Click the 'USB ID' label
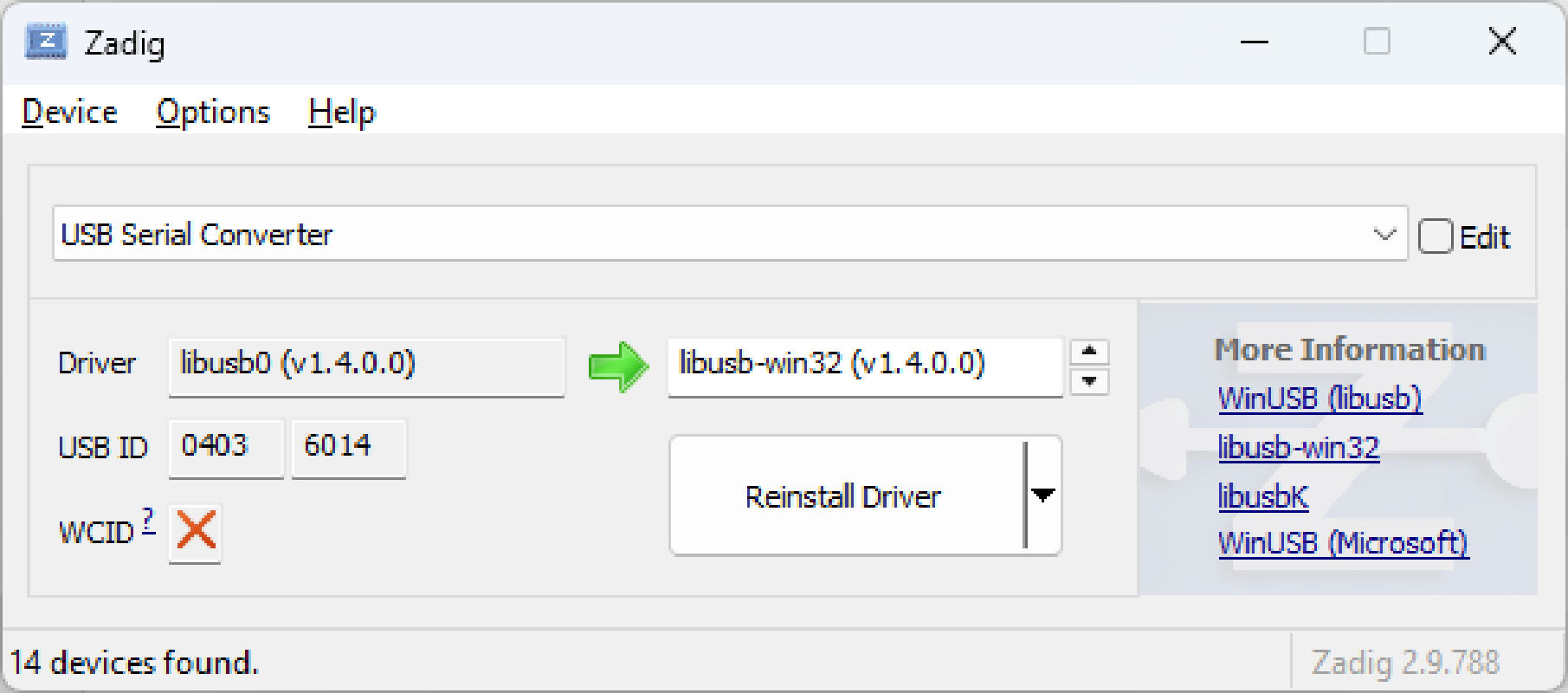The height and width of the screenshot is (693, 1568). click(x=103, y=448)
